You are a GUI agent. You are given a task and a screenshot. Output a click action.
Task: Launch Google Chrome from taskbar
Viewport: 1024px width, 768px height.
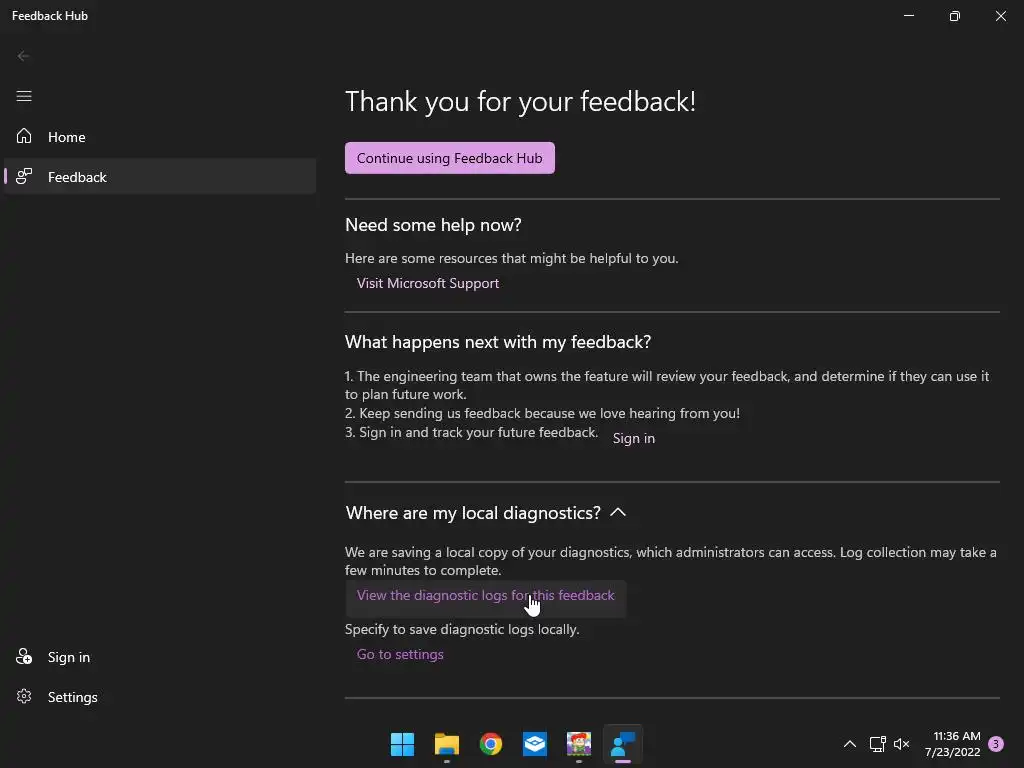[x=490, y=744]
